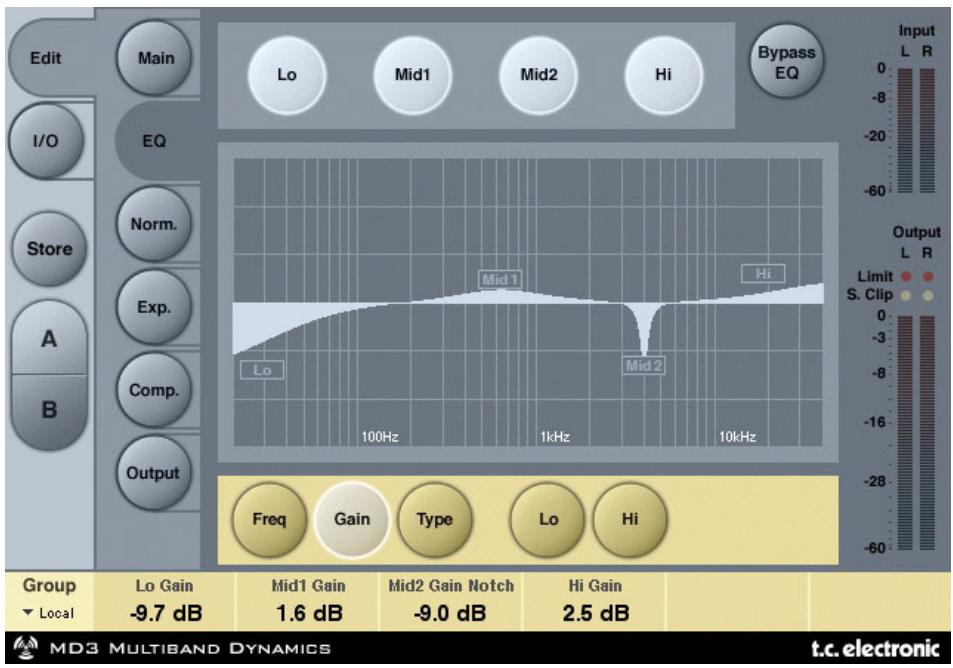Select the Edit tab
The height and width of the screenshot is (668, 953).
50,58
